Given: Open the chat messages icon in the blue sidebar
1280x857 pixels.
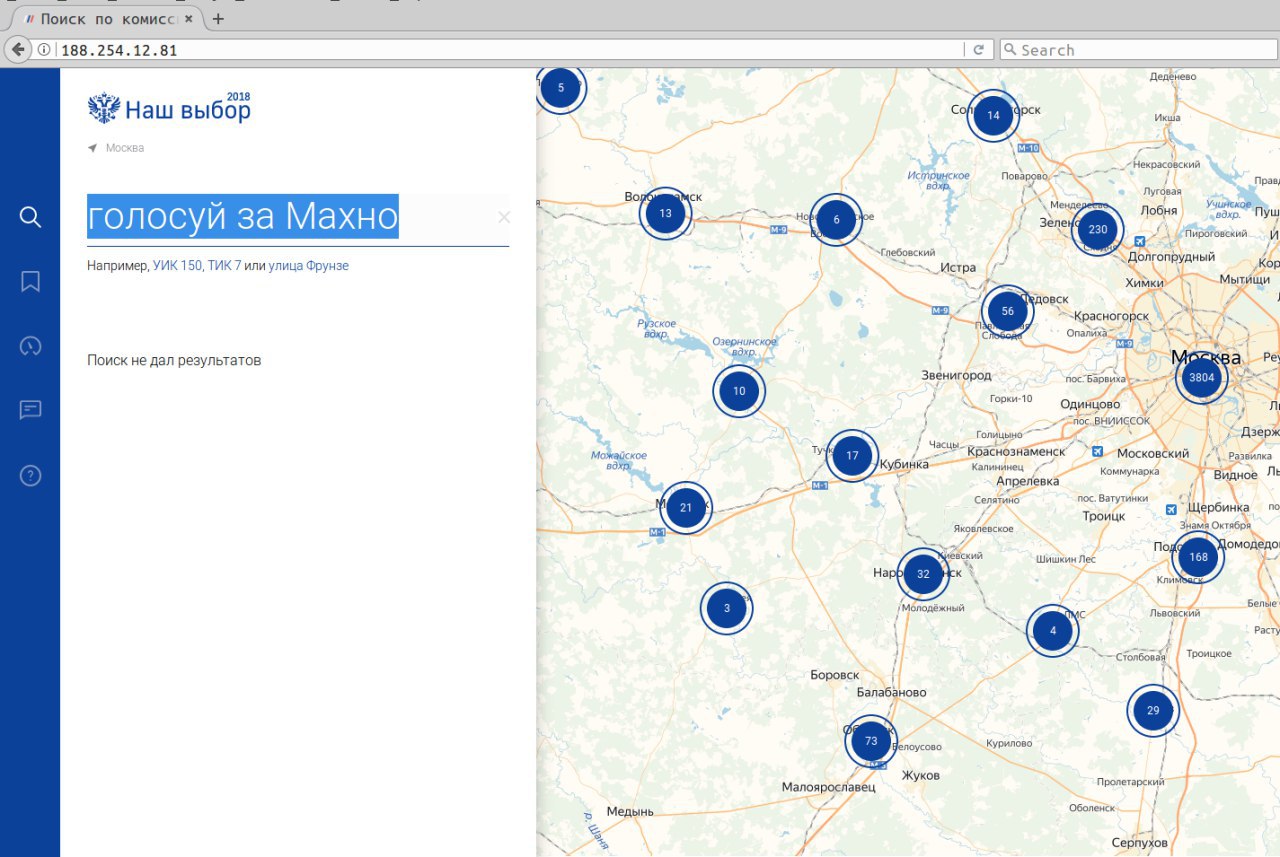Looking at the screenshot, I should pyautogui.click(x=30, y=410).
